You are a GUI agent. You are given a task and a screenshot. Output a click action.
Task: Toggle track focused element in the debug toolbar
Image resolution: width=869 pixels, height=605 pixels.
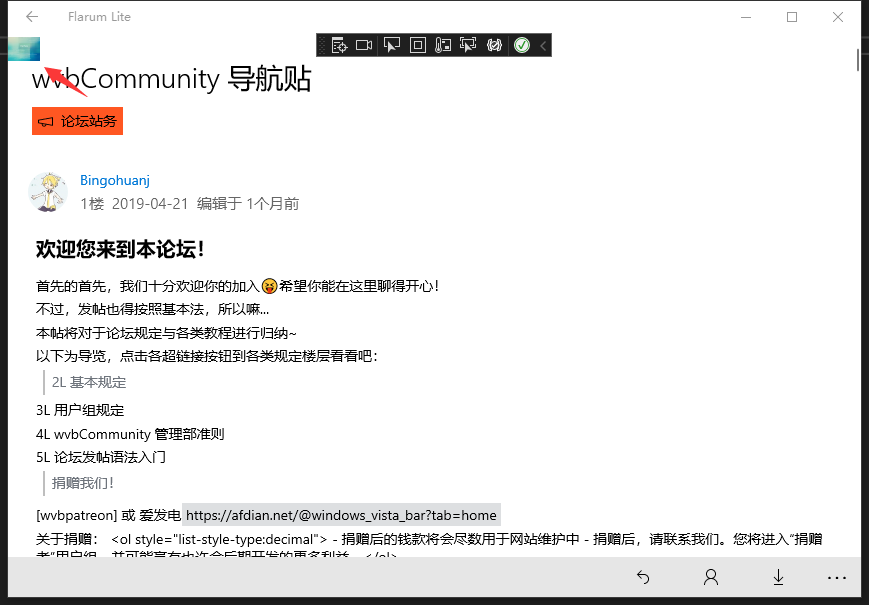[x=468, y=45]
